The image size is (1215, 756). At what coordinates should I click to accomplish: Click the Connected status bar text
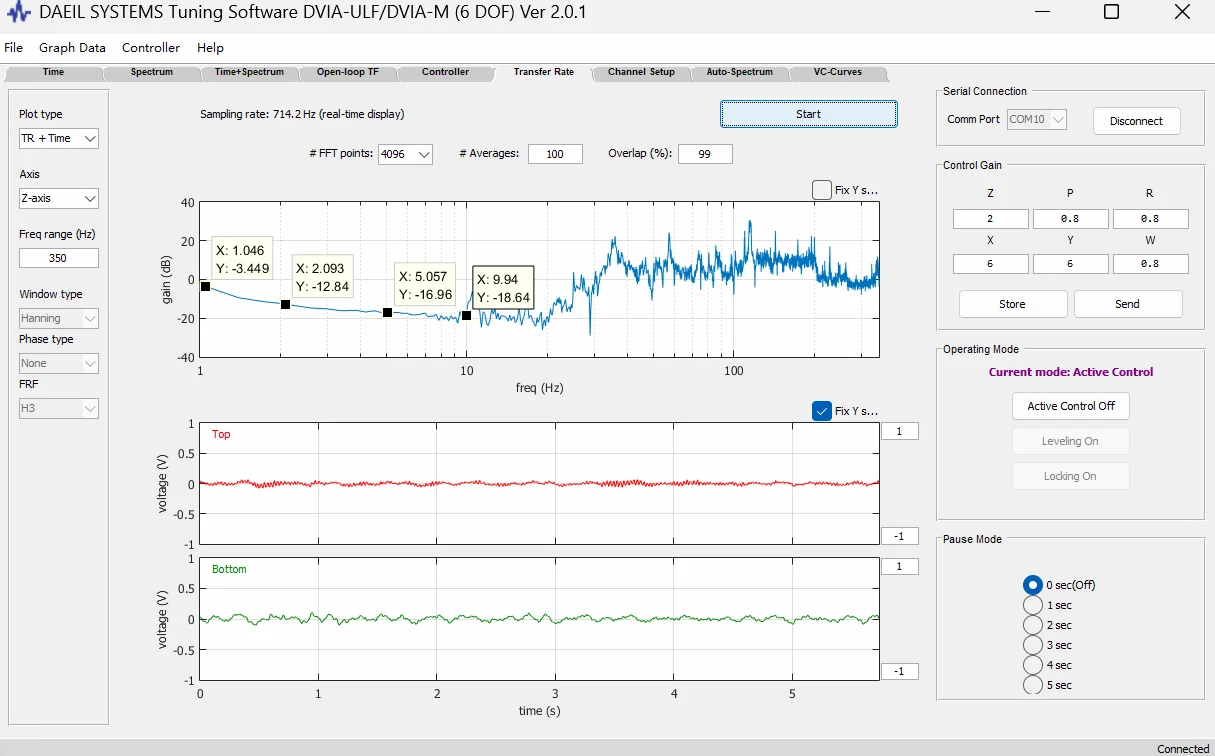pyautogui.click(x=1183, y=748)
